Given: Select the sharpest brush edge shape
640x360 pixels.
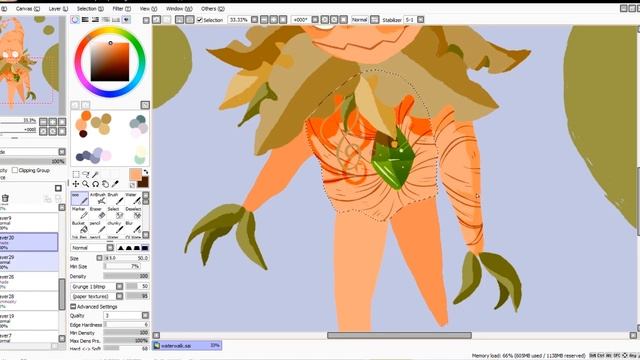Looking at the screenshot, I should tap(145, 248).
